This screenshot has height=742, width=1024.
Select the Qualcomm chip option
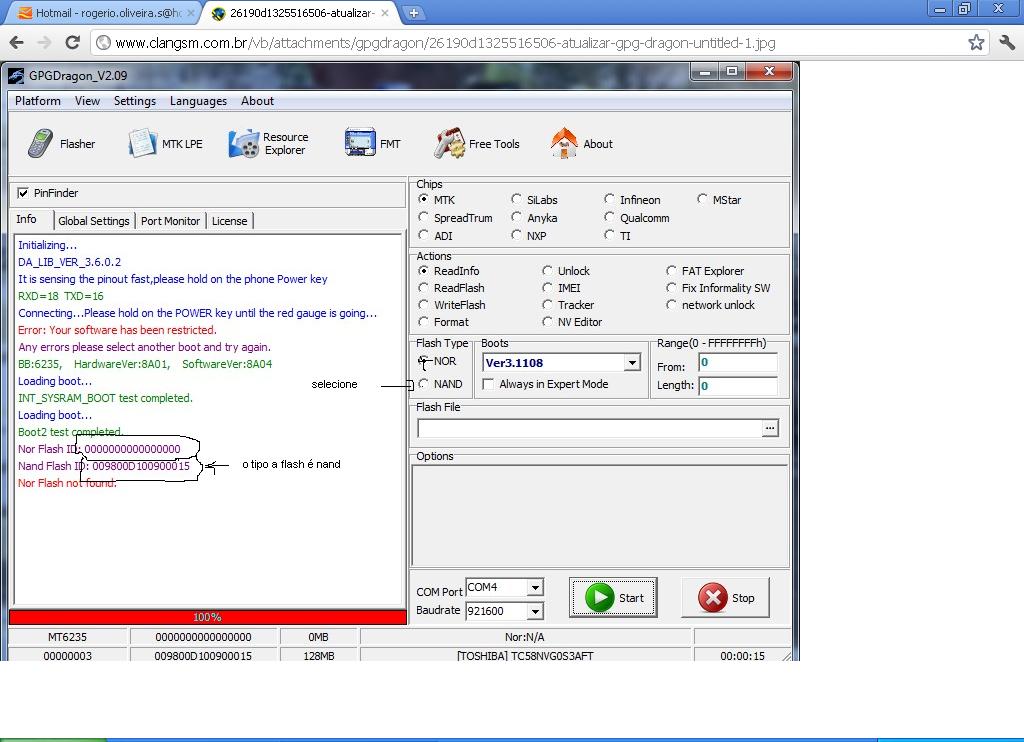tap(609, 217)
